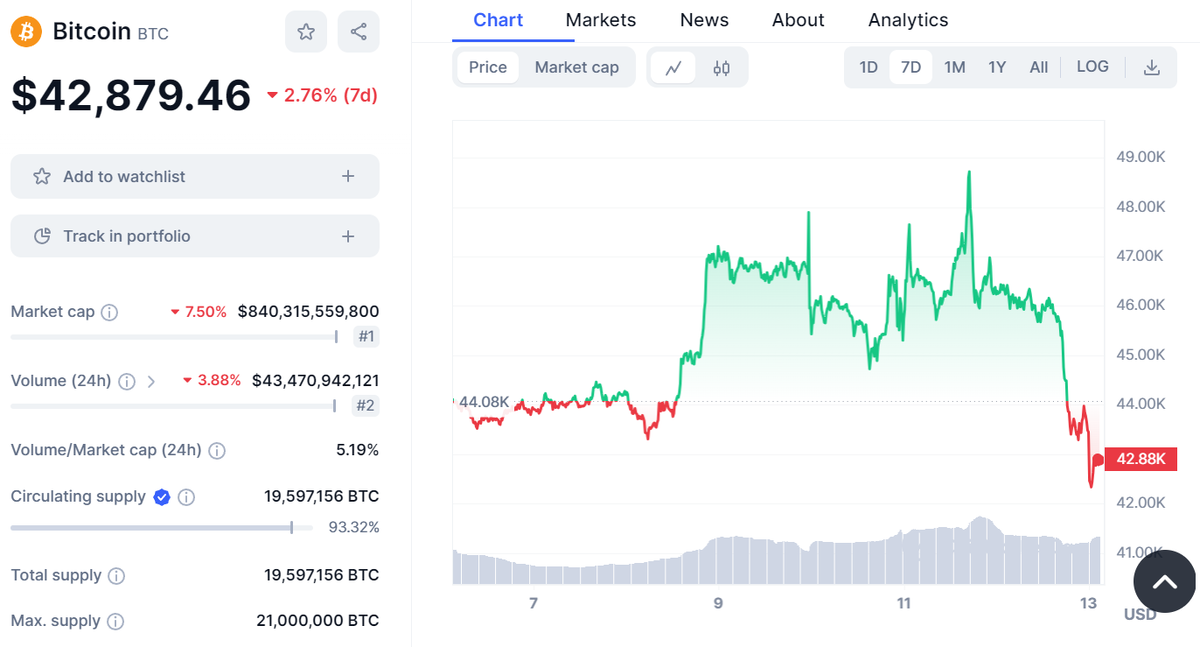Open the About tab
This screenshot has width=1200, height=647.
click(798, 20)
